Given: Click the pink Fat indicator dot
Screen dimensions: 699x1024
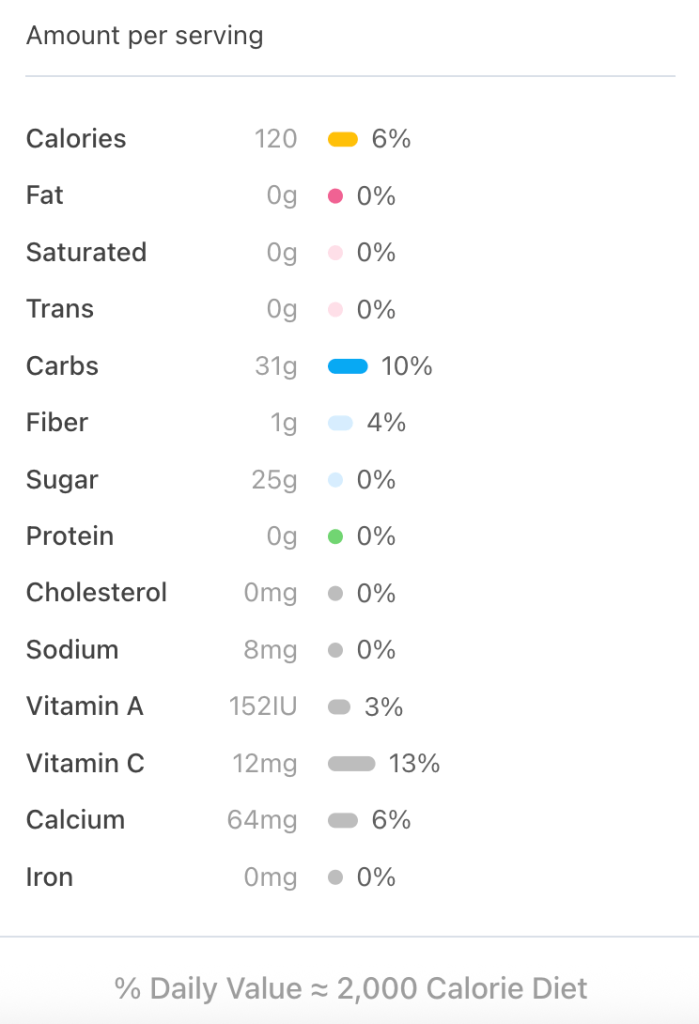Looking at the screenshot, I should [x=336, y=197].
